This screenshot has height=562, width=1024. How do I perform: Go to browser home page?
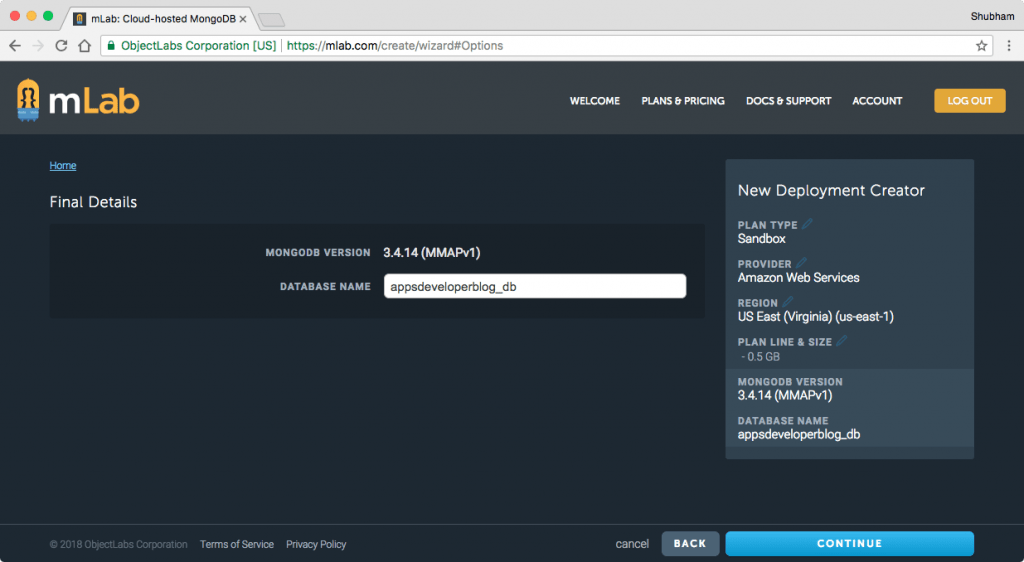[85, 45]
